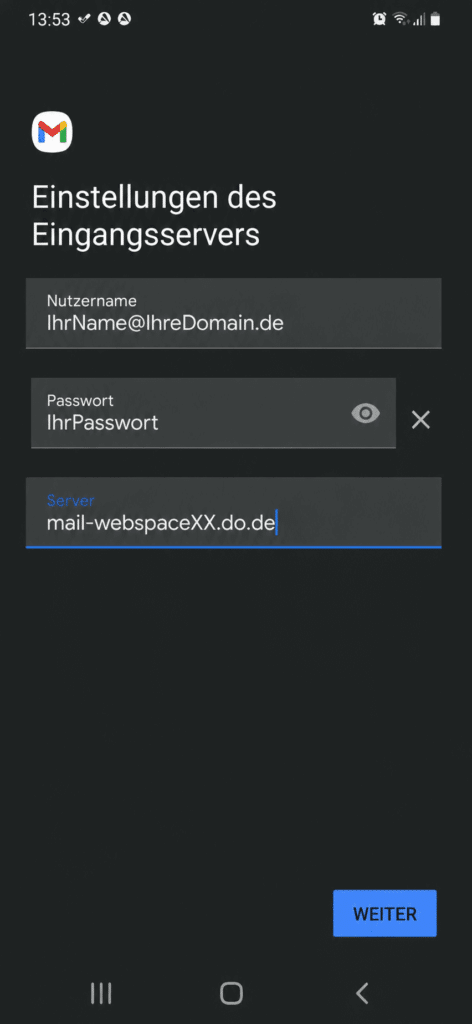Tap the Wi-Fi status icon
472x1024 pixels.
[x=400, y=20]
